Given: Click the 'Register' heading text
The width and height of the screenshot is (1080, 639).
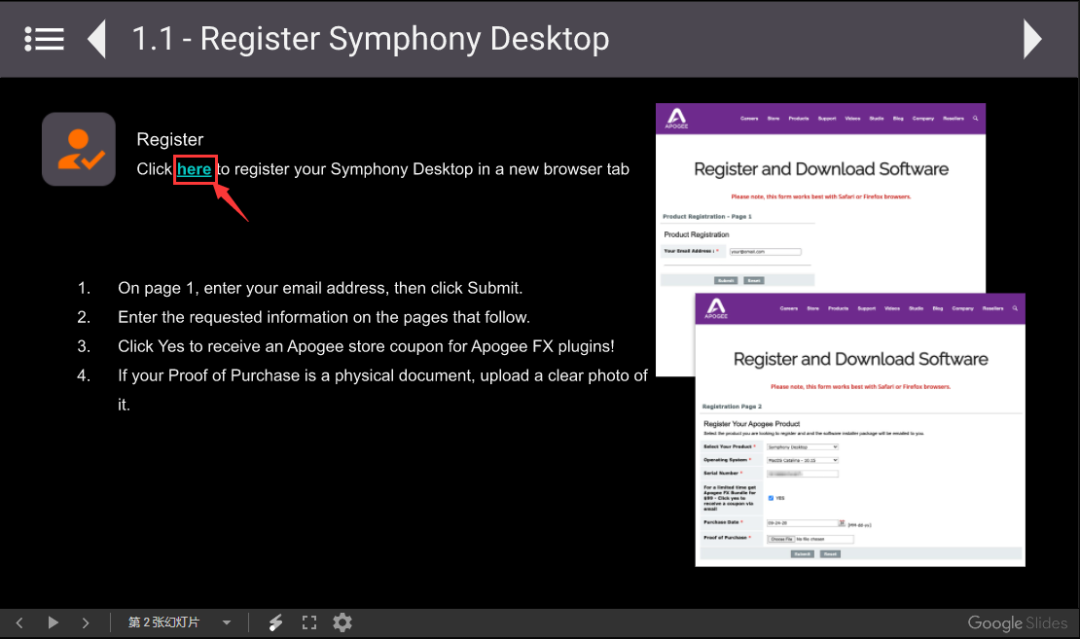Looking at the screenshot, I should click(x=170, y=139).
